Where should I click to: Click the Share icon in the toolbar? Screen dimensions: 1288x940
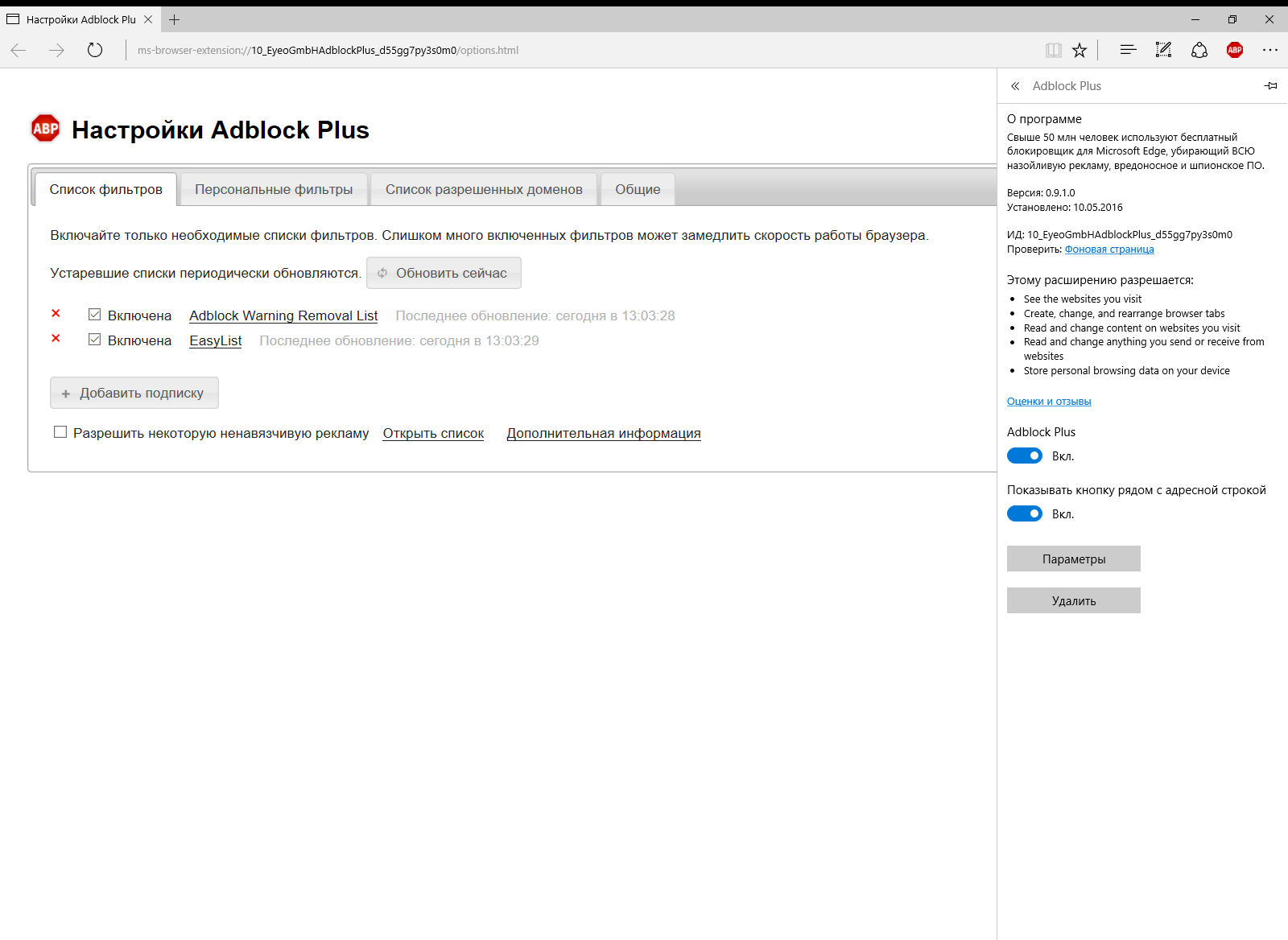tap(1199, 50)
